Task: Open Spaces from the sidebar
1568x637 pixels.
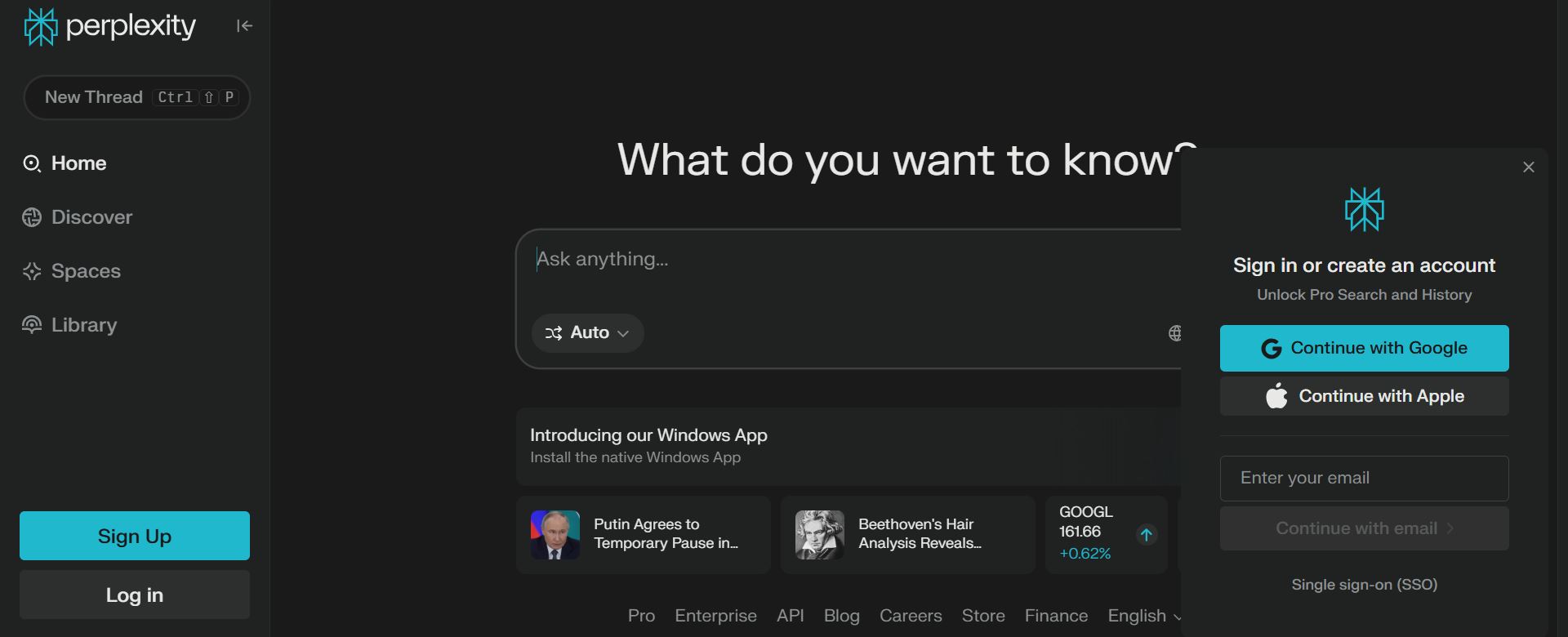Action: (72, 271)
